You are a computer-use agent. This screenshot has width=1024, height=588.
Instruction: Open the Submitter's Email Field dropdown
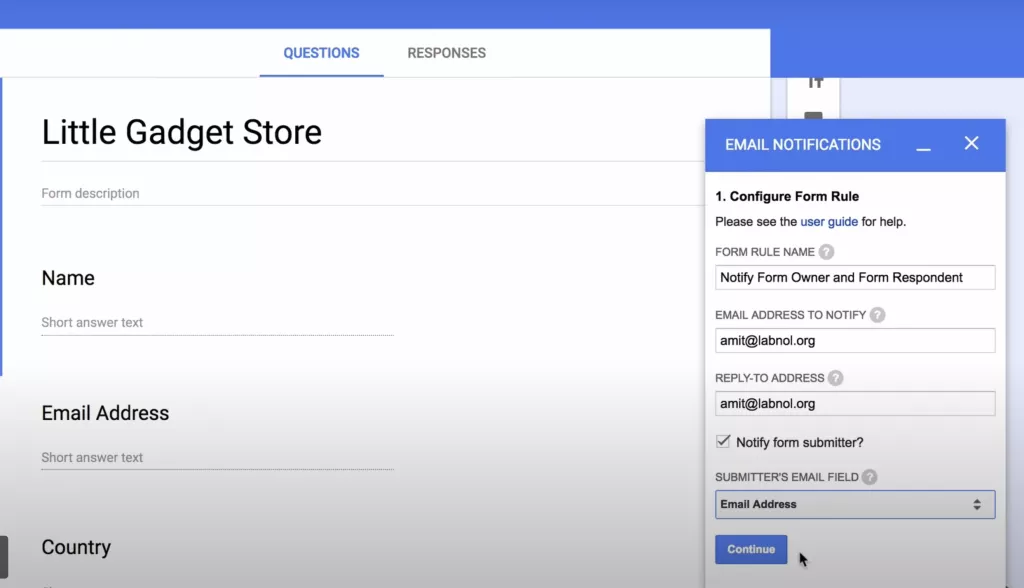[854, 504]
